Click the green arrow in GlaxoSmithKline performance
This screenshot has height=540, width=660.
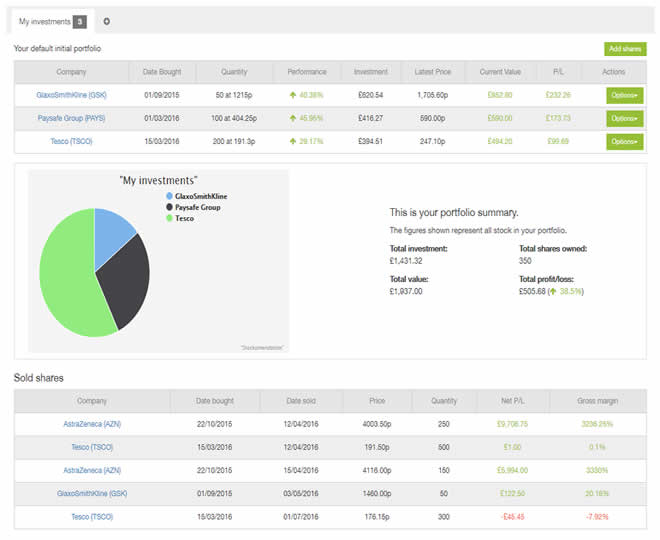[292, 95]
